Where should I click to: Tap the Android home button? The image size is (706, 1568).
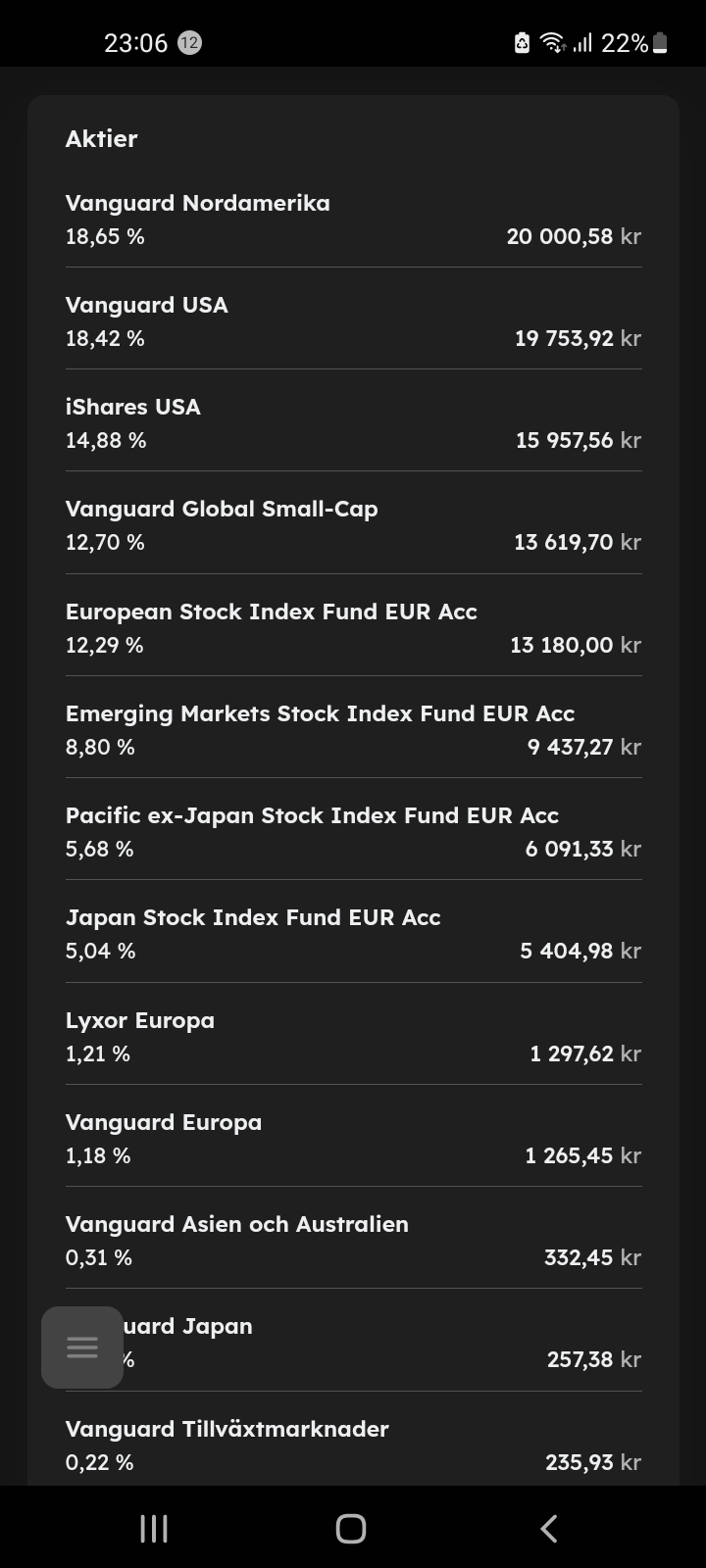coord(351,1528)
